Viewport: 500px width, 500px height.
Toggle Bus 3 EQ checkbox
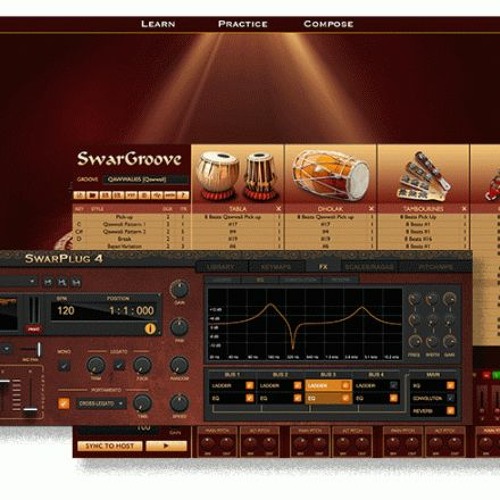(346, 398)
